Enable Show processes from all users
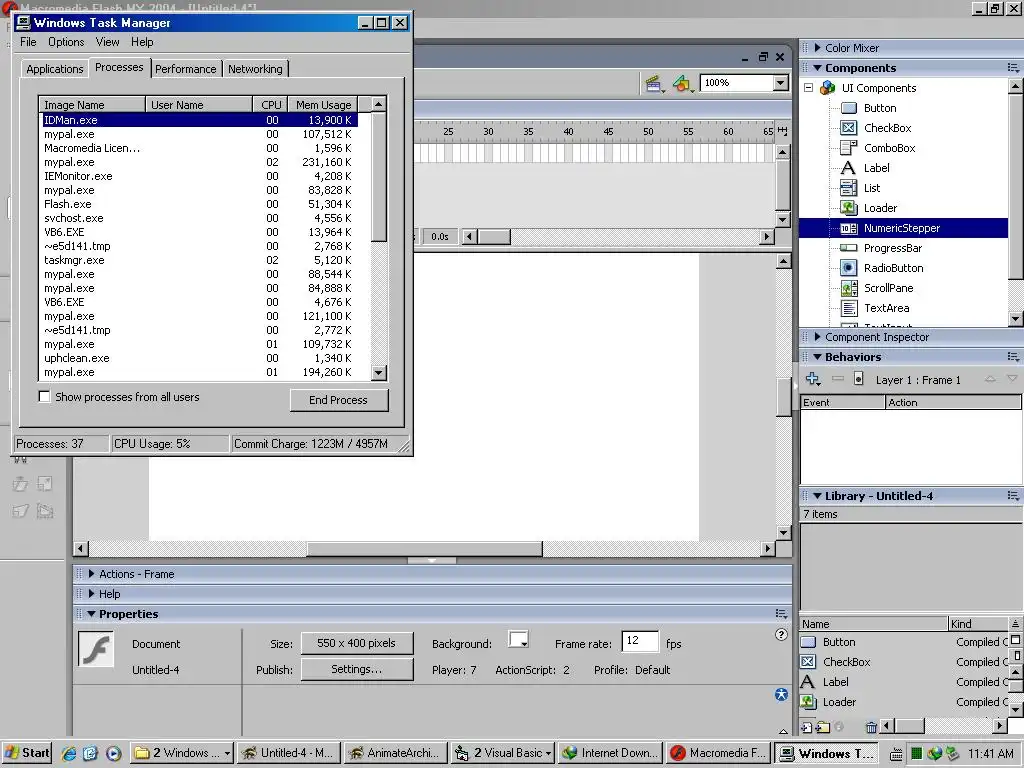 44,396
